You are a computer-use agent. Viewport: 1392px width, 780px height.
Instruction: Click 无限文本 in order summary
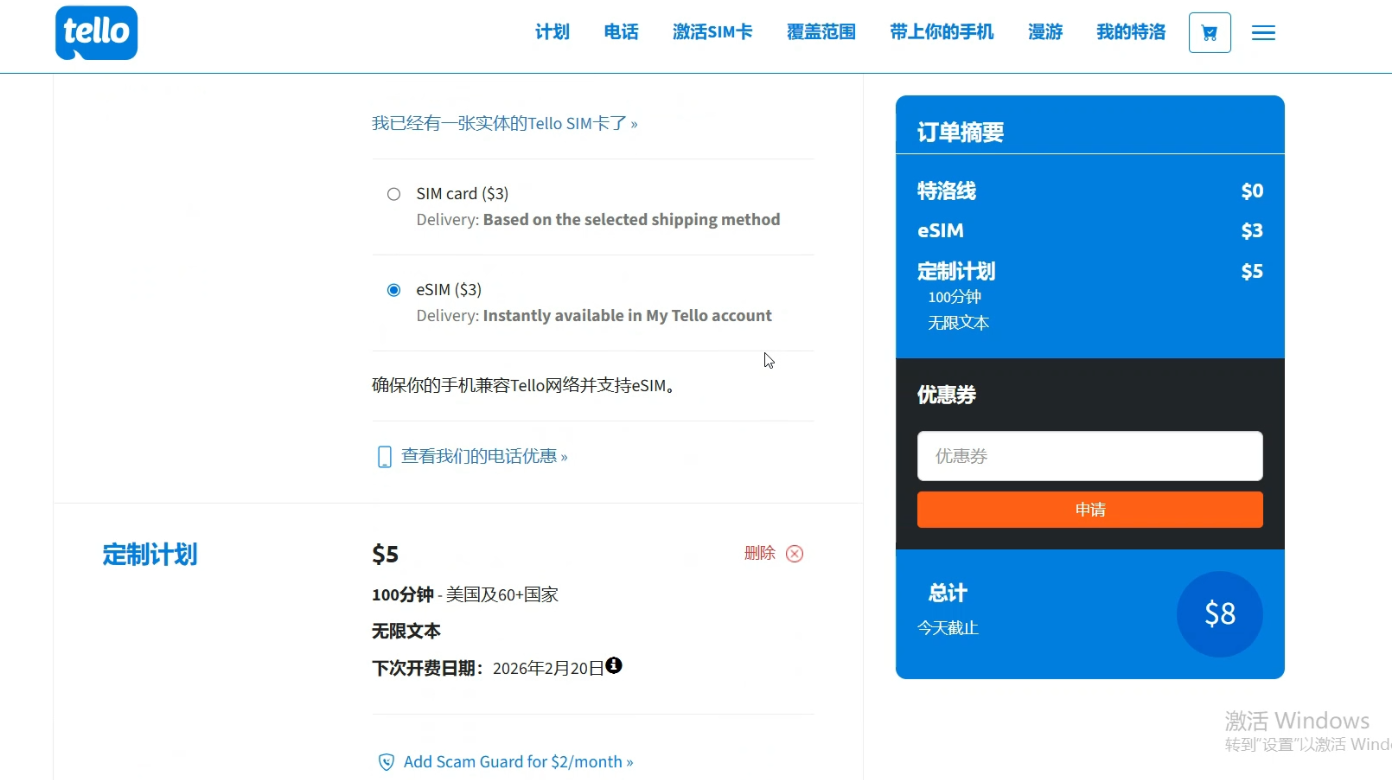click(959, 323)
